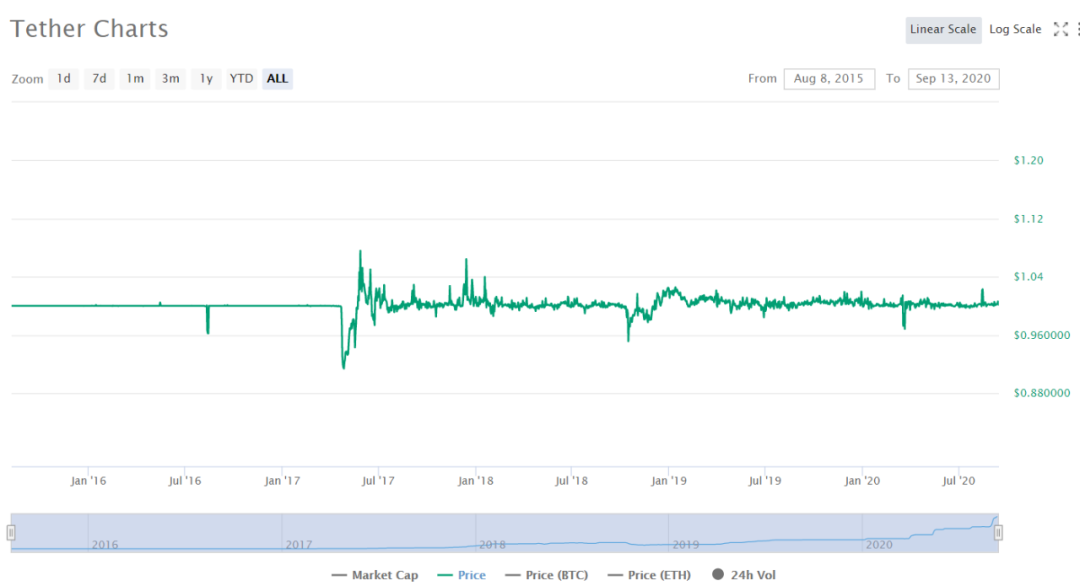1080x586 pixels.
Task: Set zoom range to 1m
Action: [135, 79]
